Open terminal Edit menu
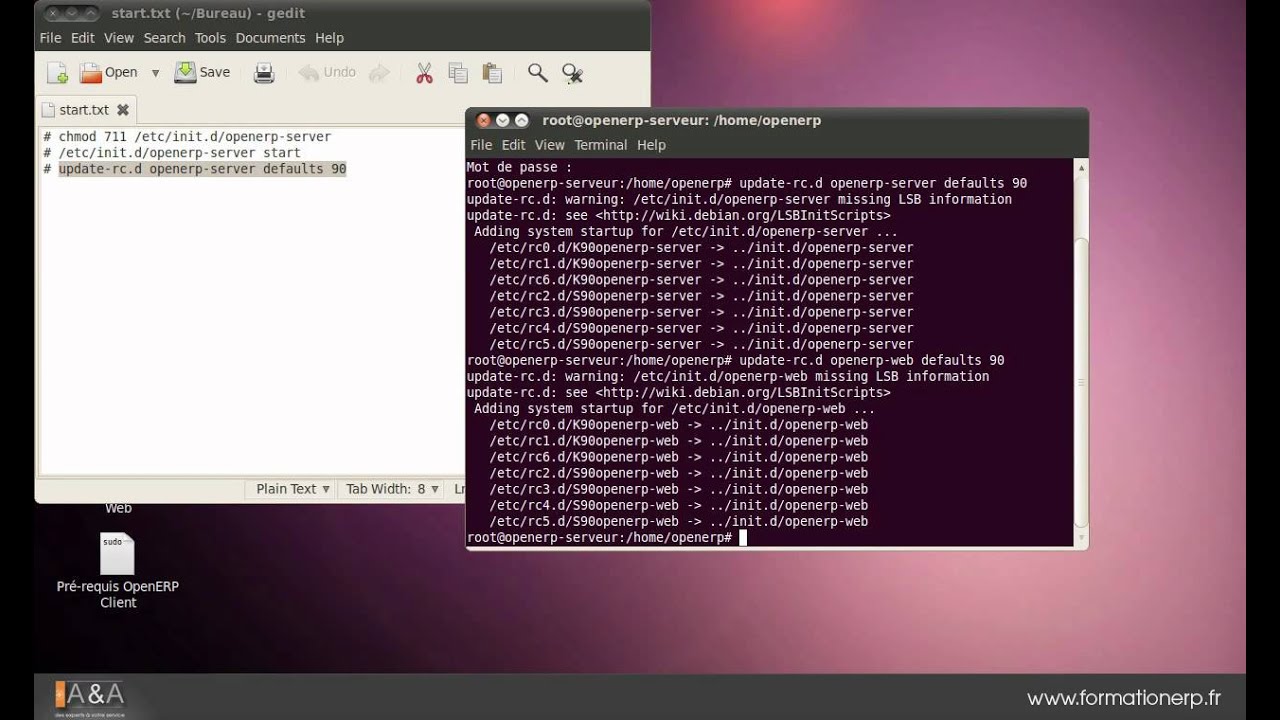The image size is (1280, 720). coord(513,145)
